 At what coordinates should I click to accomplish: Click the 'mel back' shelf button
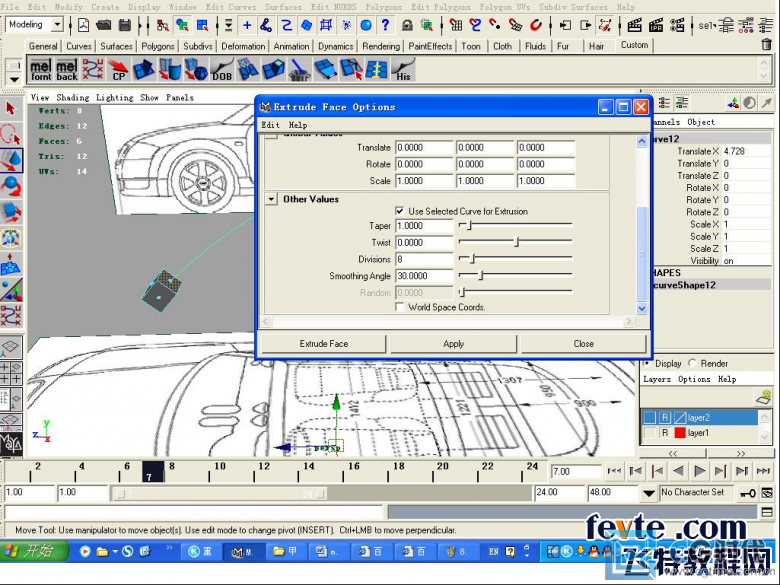(67, 70)
